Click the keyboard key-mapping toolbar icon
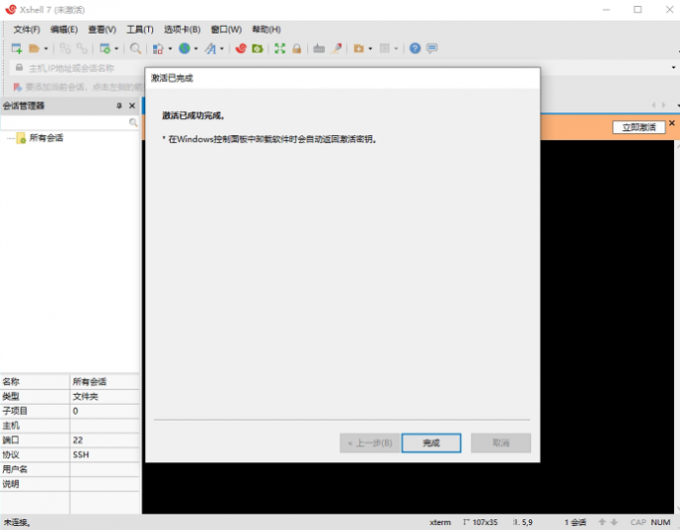 (x=319, y=48)
